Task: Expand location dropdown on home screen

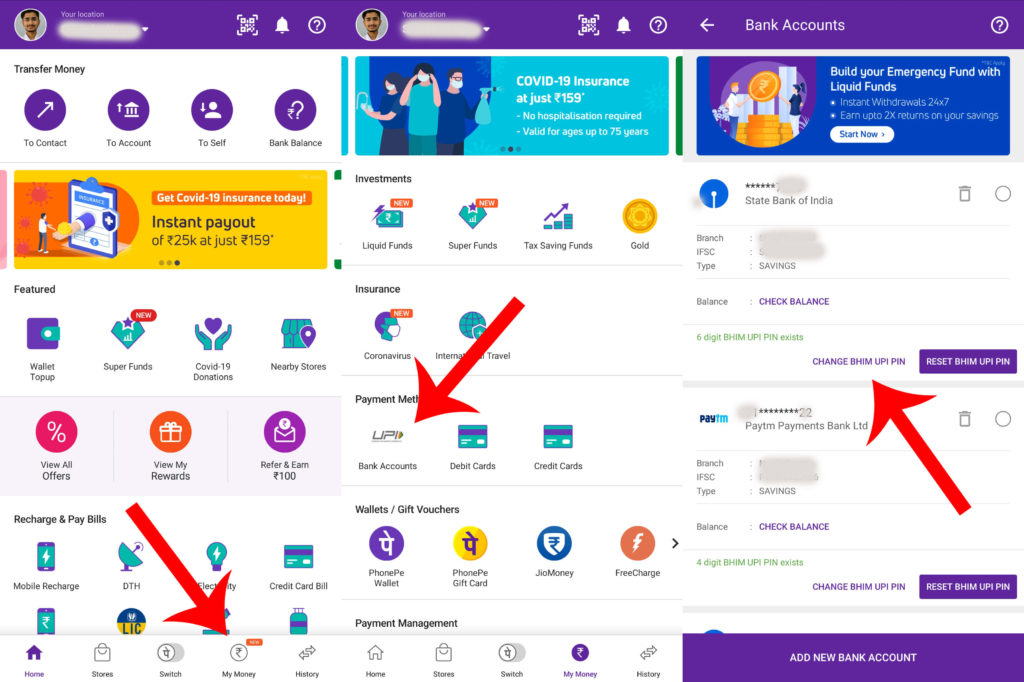Action: [145, 29]
